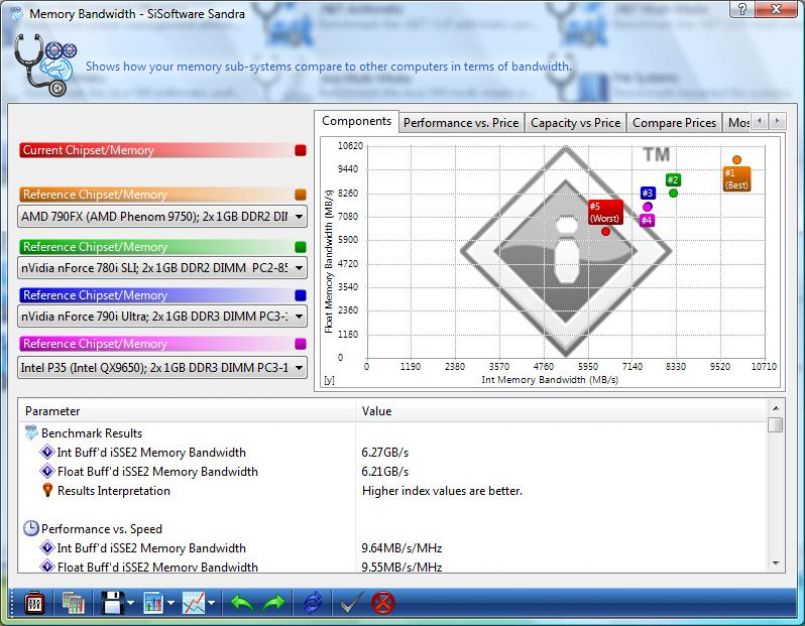Cancel using the red X icon
805x626 pixels.
(x=383, y=602)
